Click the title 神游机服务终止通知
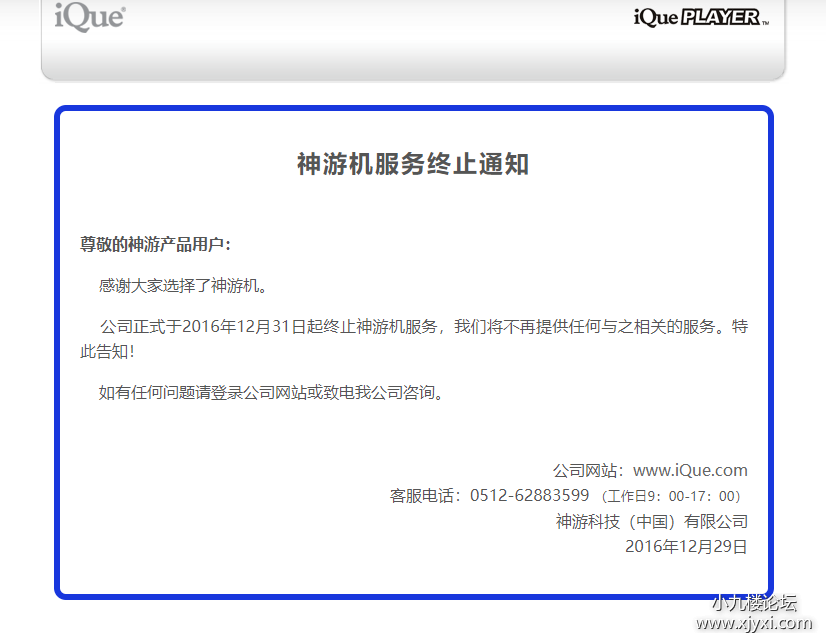826x638 pixels. [413, 164]
